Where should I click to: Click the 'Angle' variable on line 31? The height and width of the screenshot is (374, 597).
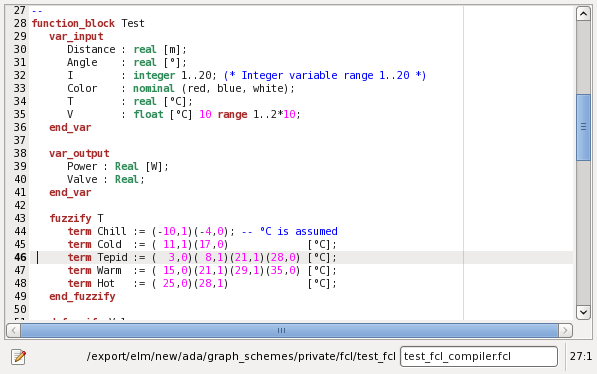pyautogui.click(x=82, y=62)
